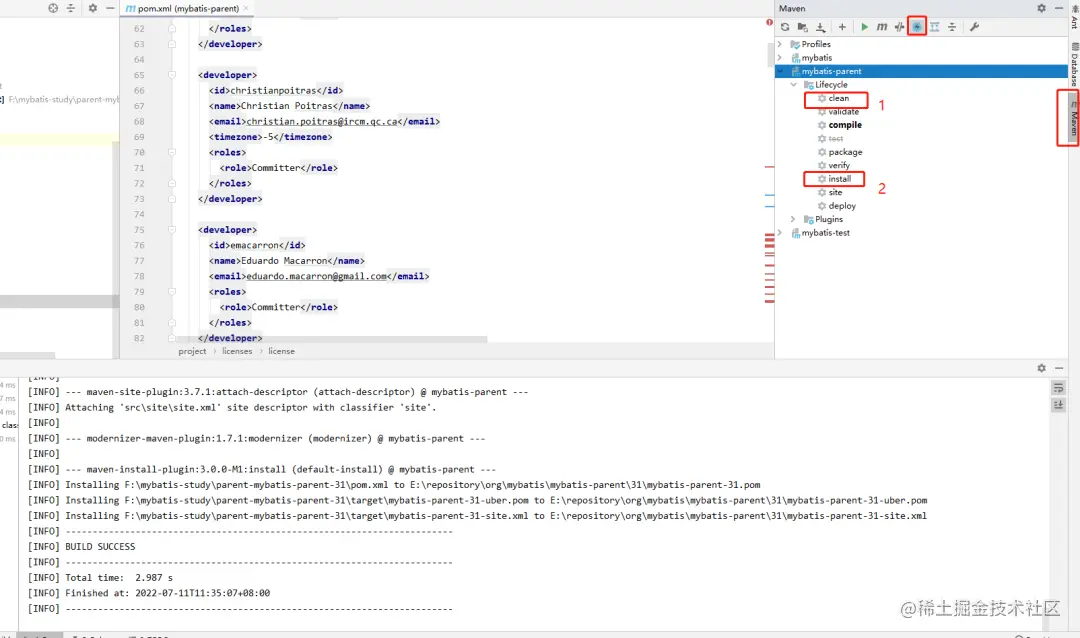The image size is (1080, 638).
Task: Close the pom.xml editor tab
Action: [246, 8]
